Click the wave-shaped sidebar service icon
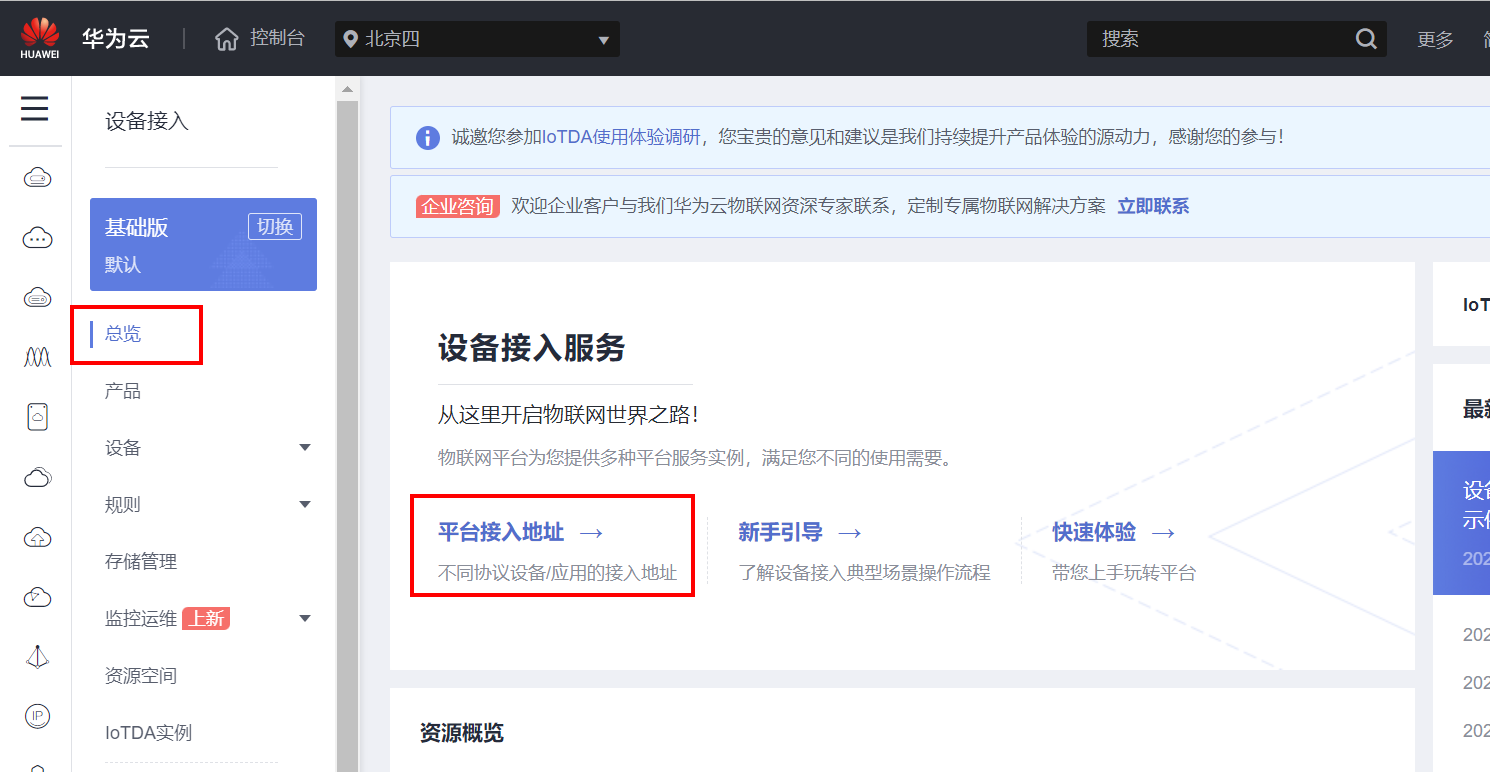 click(x=37, y=357)
